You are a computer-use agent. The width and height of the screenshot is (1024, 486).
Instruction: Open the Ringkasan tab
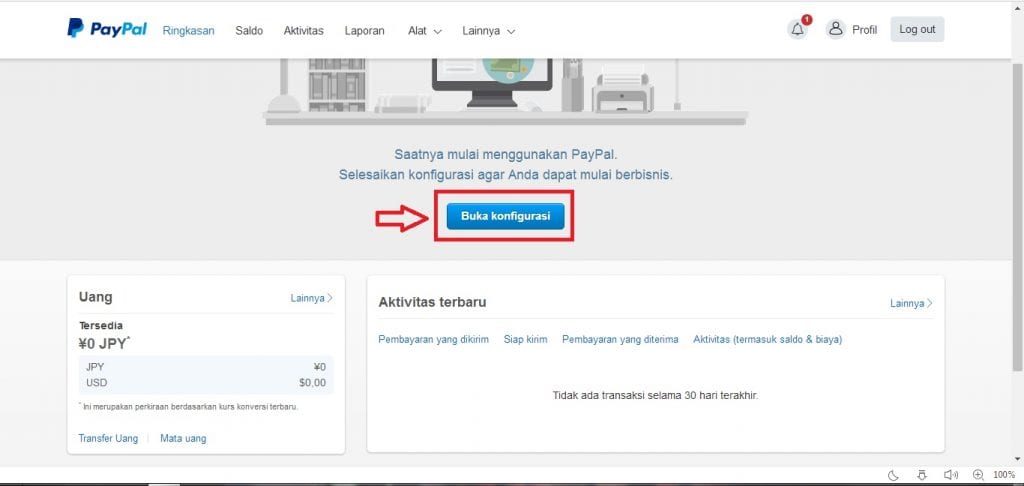click(188, 31)
